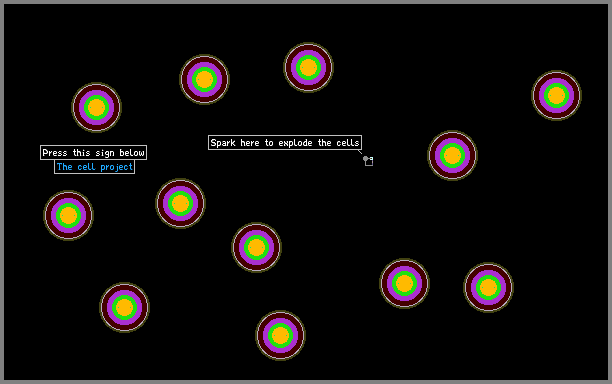The height and width of the screenshot is (384, 612).
Task: Select the bottommost cell in the scene
Action: (280, 335)
